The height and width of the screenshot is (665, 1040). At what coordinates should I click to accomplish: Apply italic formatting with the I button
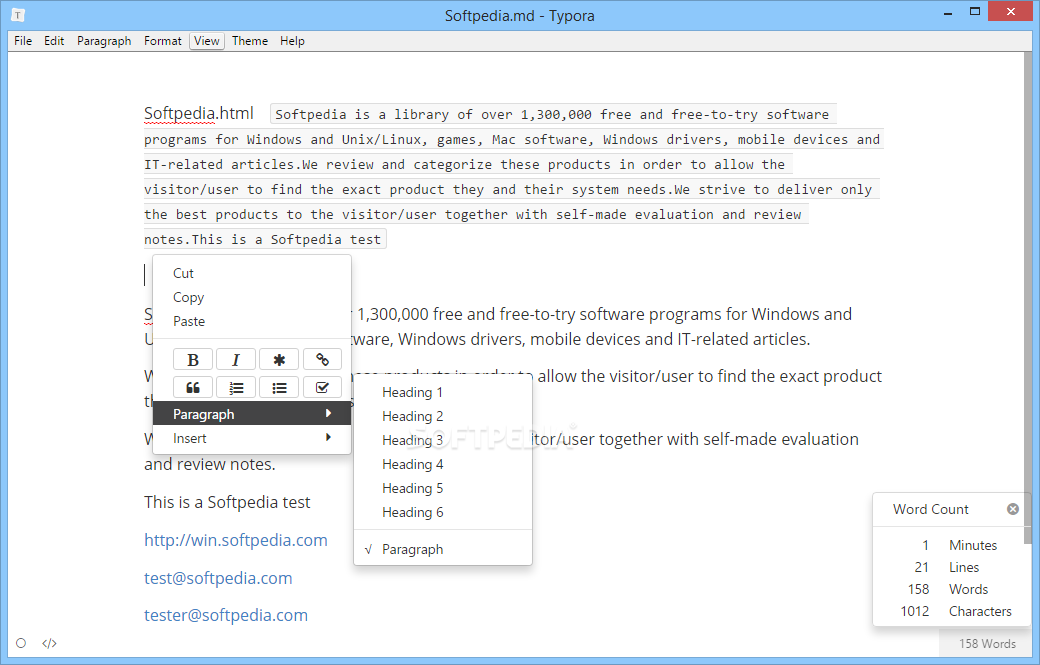pyautogui.click(x=235, y=359)
